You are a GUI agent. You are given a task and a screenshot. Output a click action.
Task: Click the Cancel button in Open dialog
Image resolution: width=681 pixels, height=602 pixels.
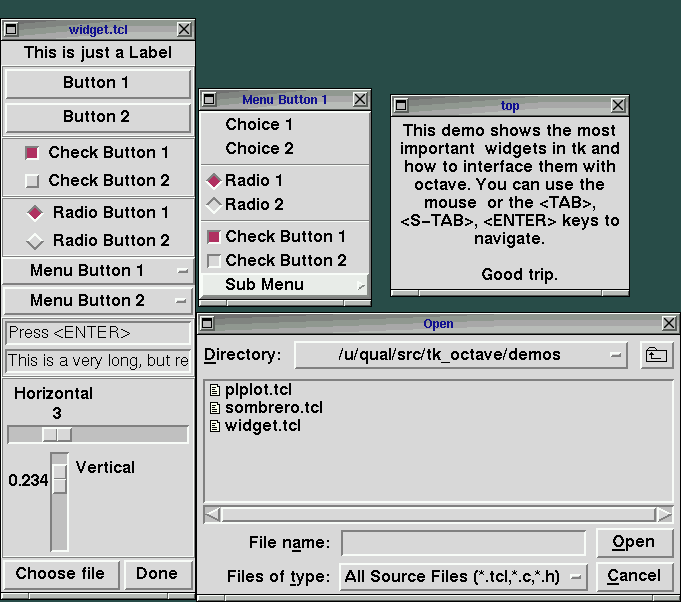[x=633, y=576]
